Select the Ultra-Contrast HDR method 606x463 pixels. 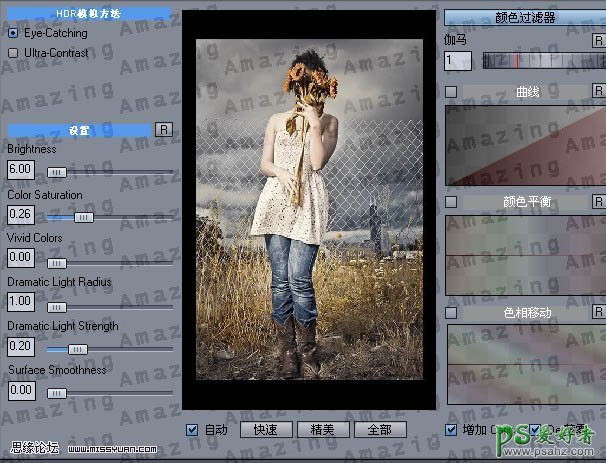(13, 52)
